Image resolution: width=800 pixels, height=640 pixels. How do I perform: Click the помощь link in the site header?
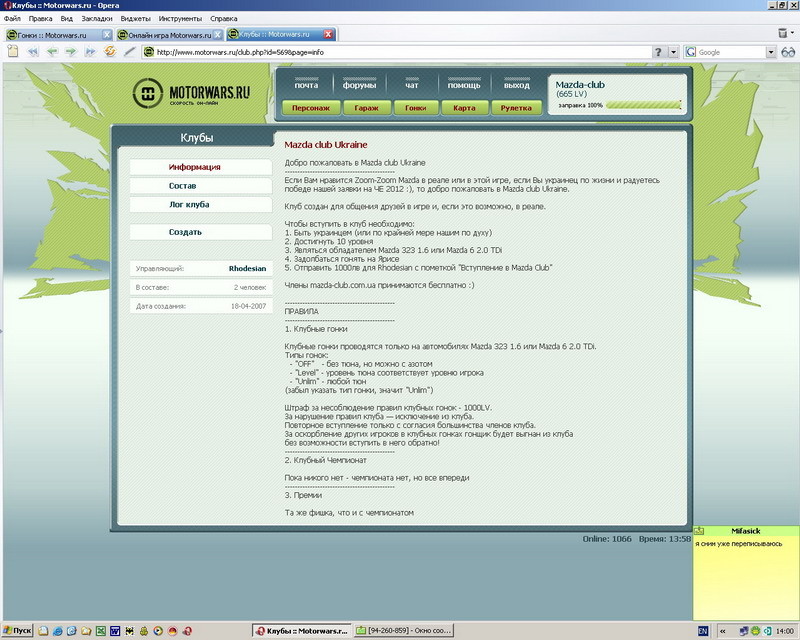(464, 85)
